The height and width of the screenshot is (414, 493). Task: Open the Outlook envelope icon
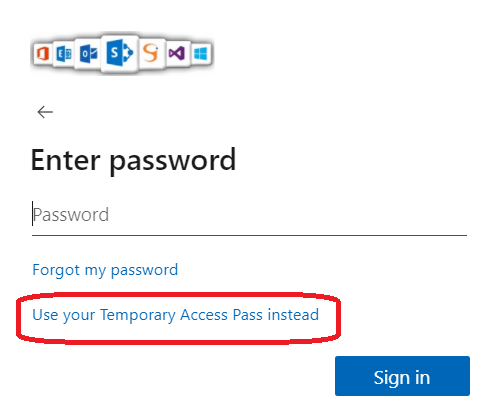point(89,53)
